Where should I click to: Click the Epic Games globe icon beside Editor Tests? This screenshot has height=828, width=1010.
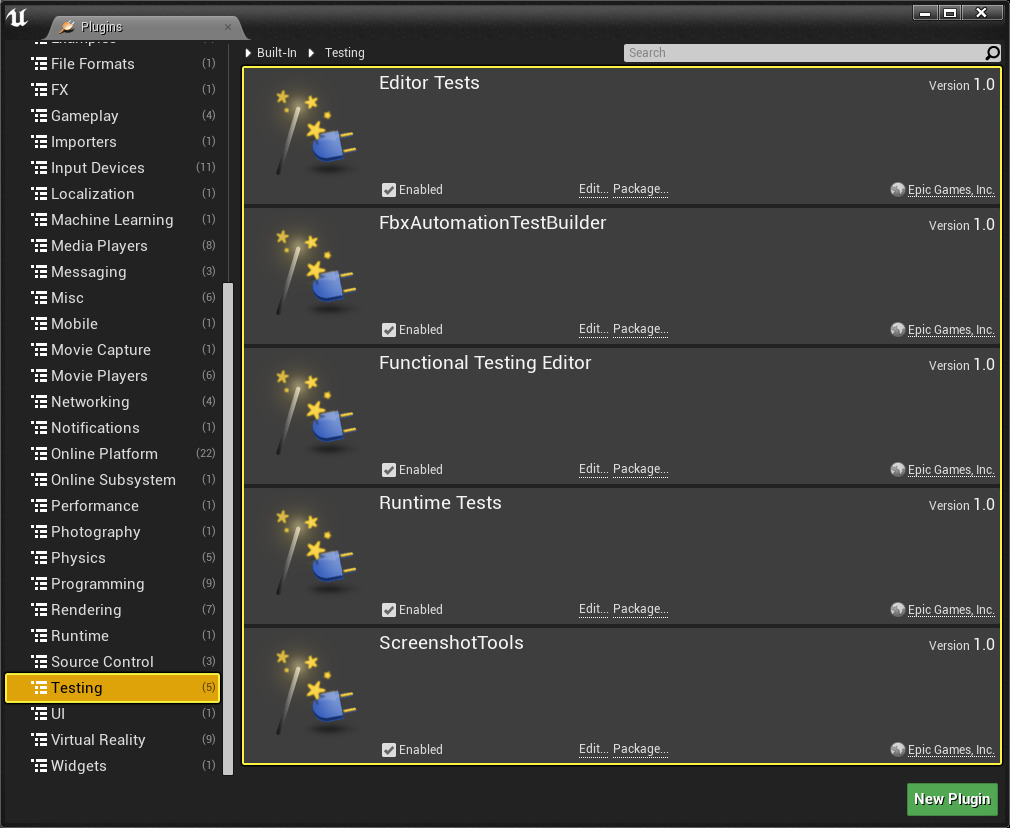pyautogui.click(x=897, y=189)
